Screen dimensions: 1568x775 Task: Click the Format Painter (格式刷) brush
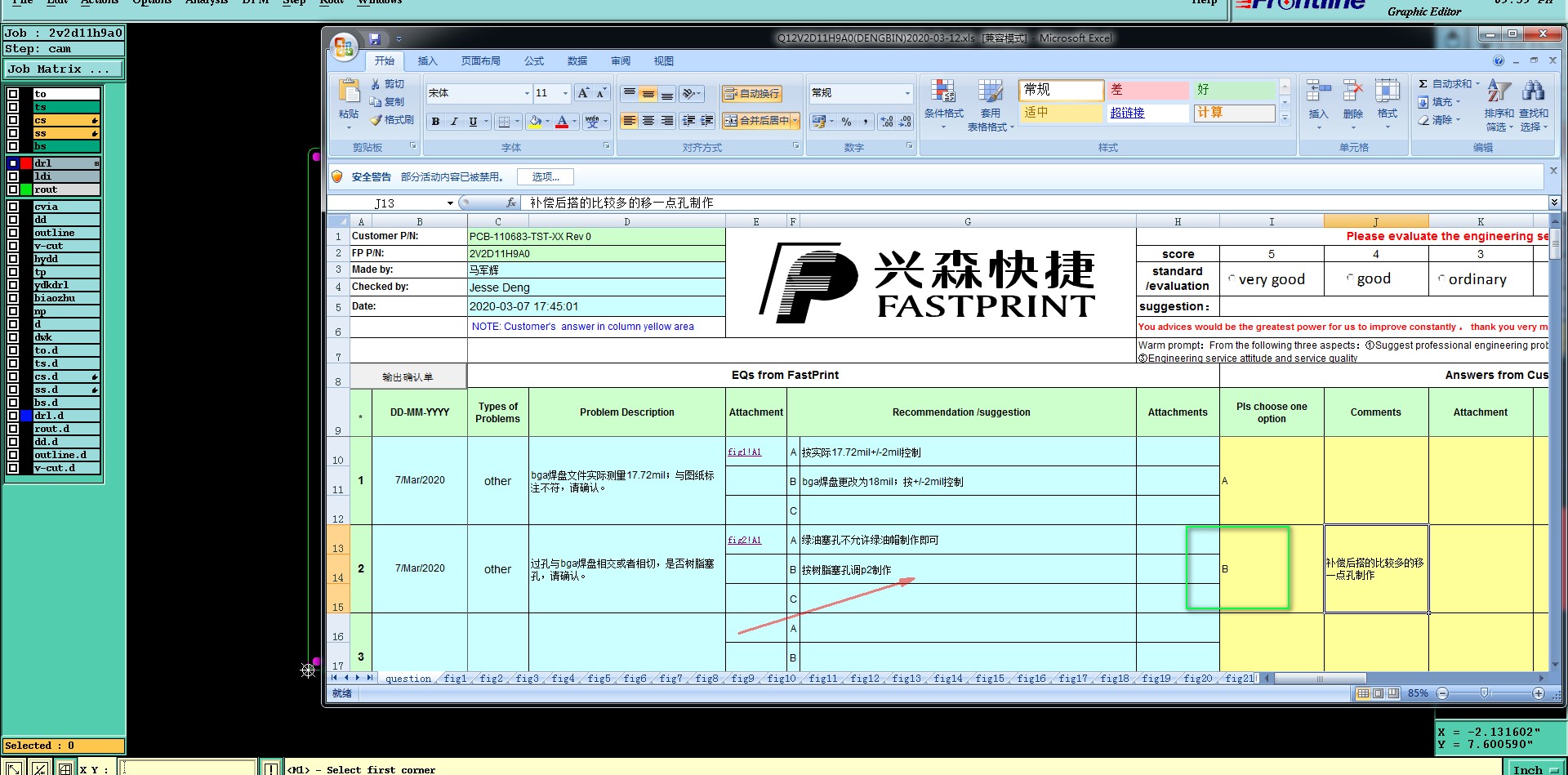pyautogui.click(x=376, y=120)
